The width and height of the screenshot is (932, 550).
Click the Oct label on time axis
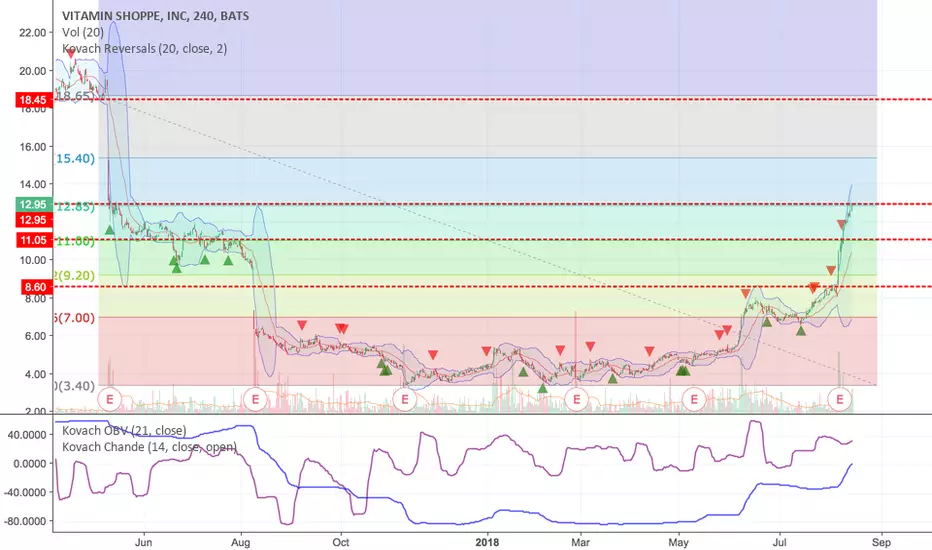341,542
